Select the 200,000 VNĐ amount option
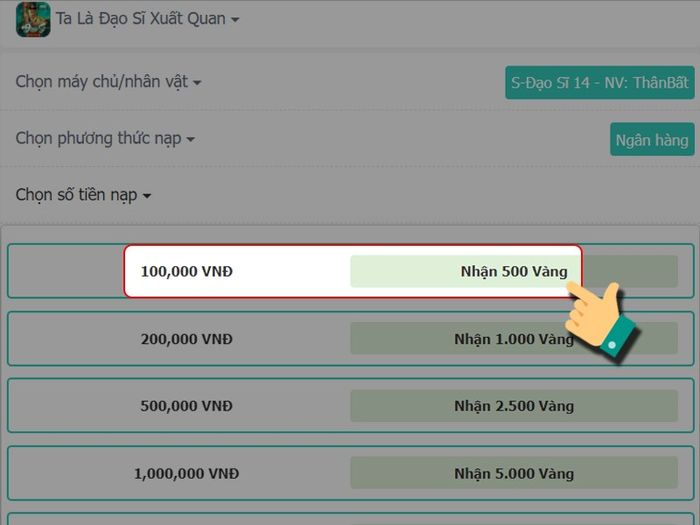The height and width of the screenshot is (525, 700). tap(350, 339)
